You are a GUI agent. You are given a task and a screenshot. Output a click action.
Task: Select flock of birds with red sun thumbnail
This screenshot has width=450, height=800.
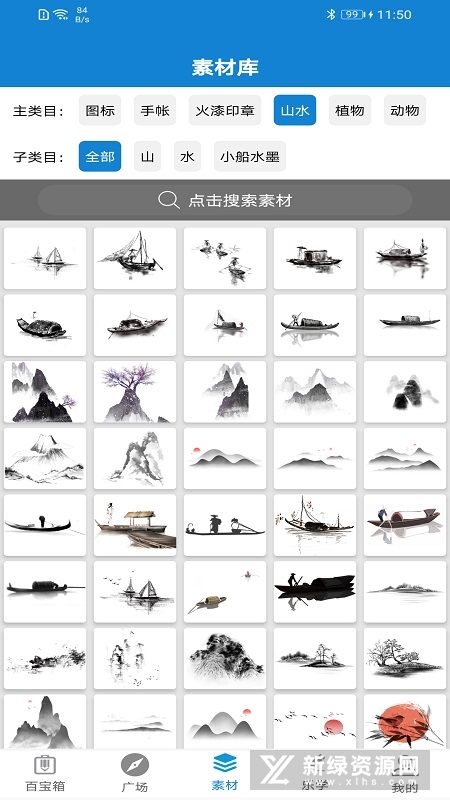pos(315,722)
